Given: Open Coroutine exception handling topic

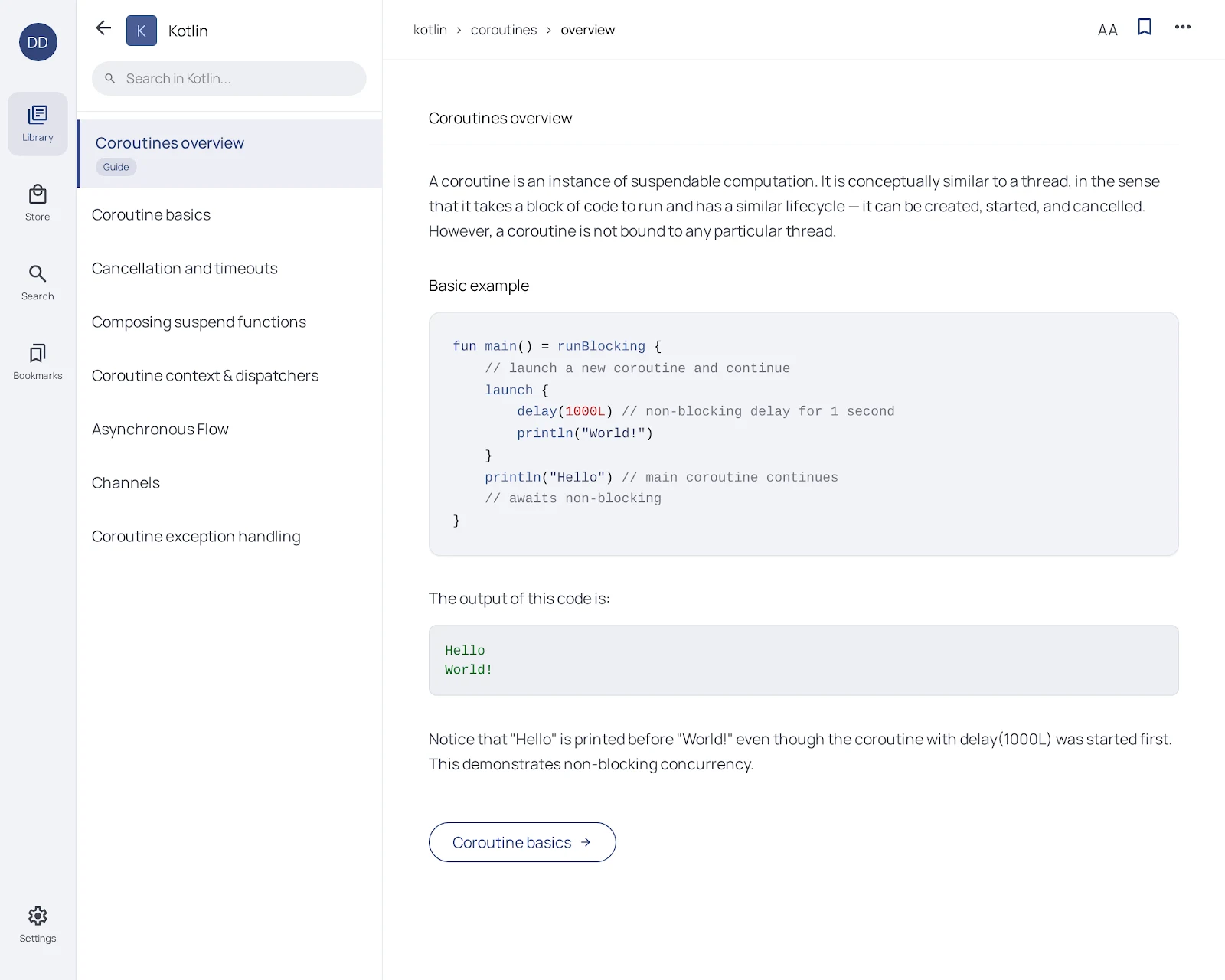Looking at the screenshot, I should [x=230, y=536].
